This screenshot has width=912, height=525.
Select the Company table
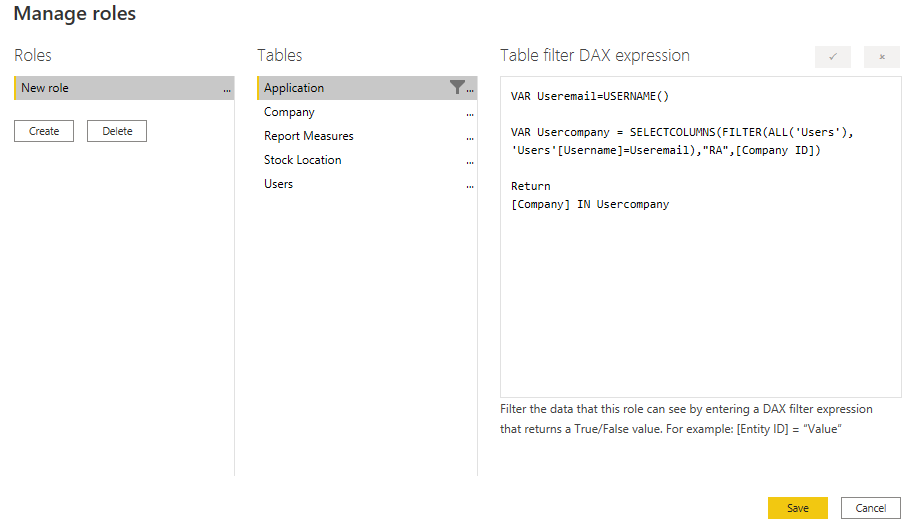[367, 112]
